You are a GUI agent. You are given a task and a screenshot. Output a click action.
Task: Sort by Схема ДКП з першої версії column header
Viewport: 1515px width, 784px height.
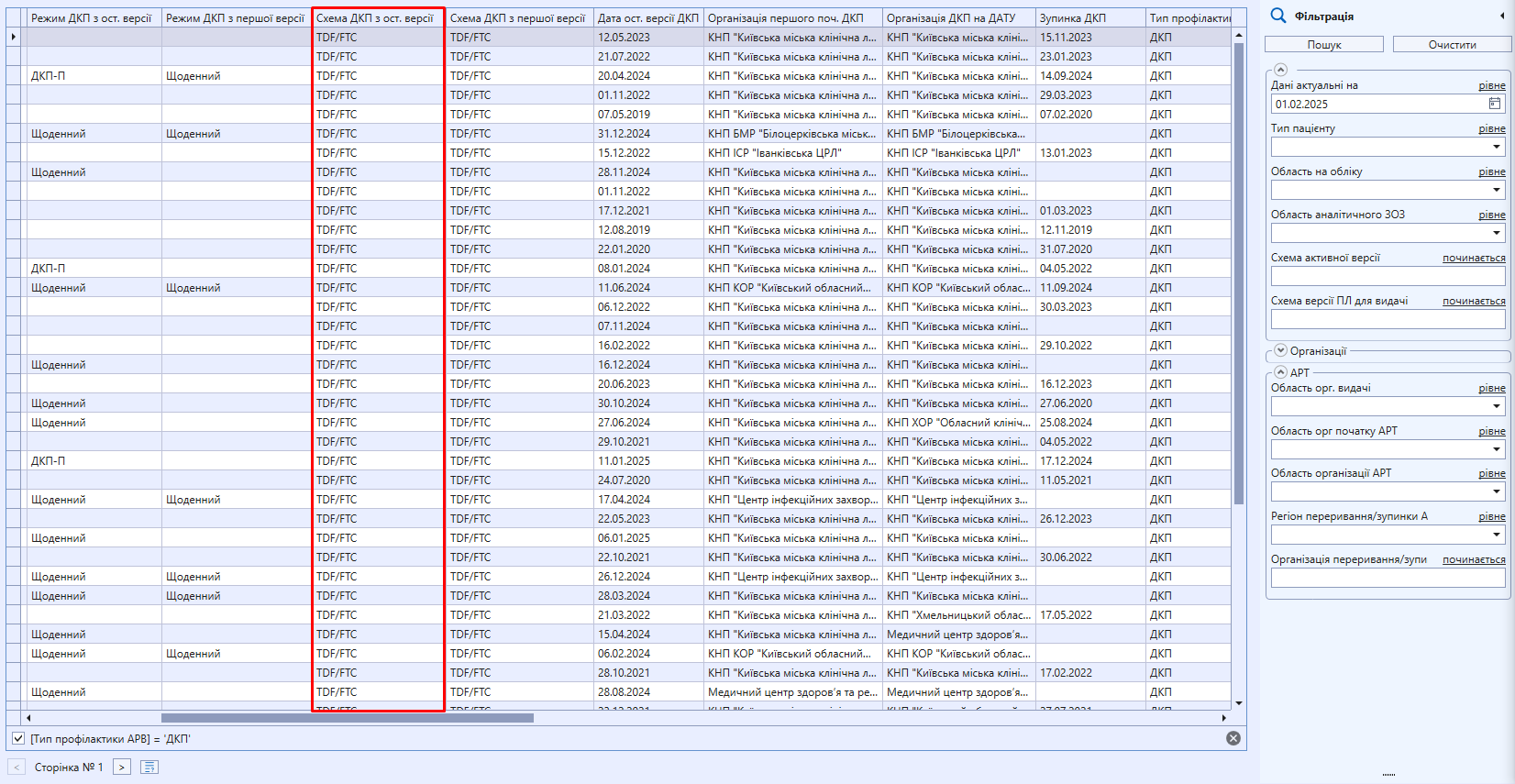click(x=519, y=17)
